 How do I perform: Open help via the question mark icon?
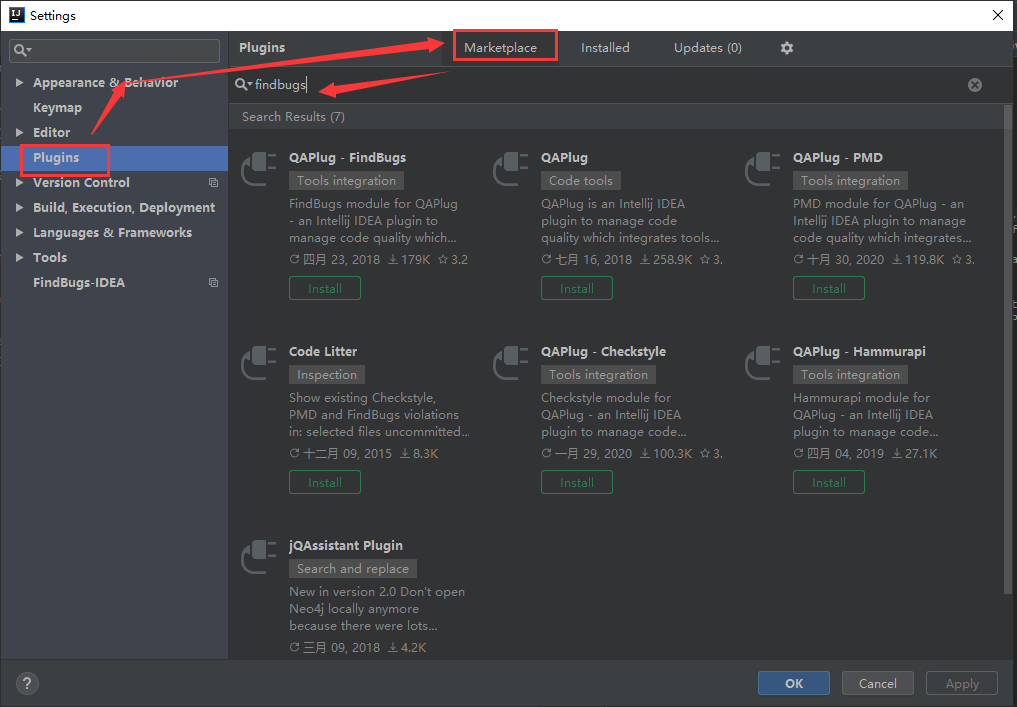pos(26,683)
